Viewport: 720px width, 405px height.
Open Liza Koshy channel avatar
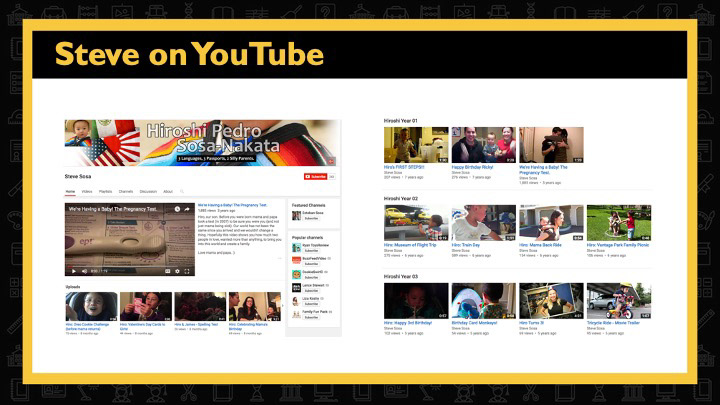click(296, 301)
